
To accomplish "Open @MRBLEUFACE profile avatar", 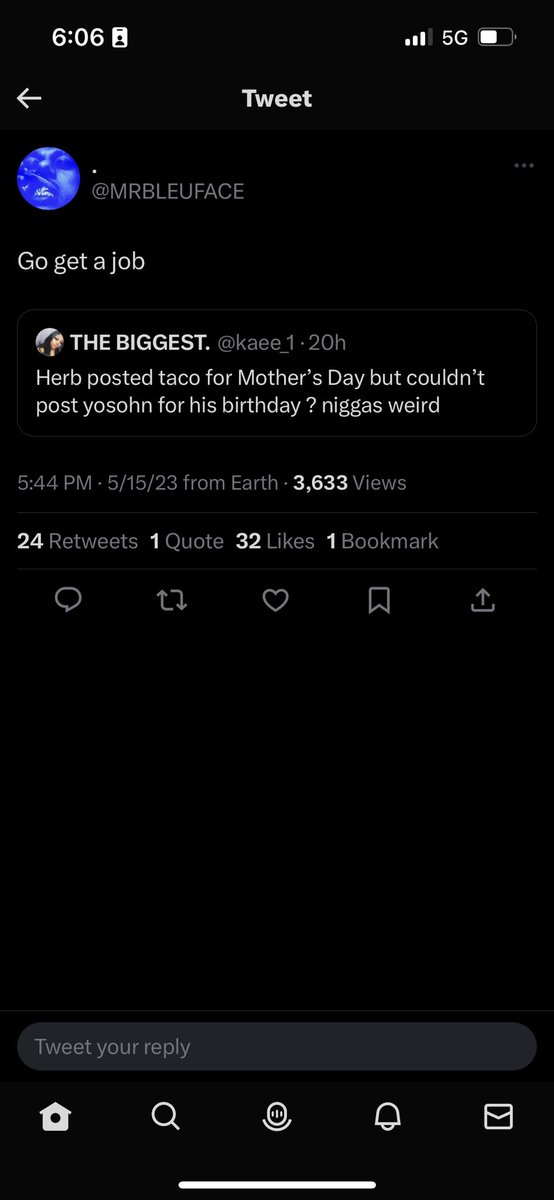I will click(48, 179).
